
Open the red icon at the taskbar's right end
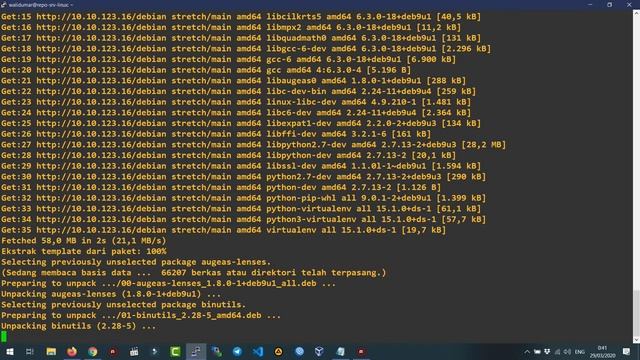[x=361, y=351]
